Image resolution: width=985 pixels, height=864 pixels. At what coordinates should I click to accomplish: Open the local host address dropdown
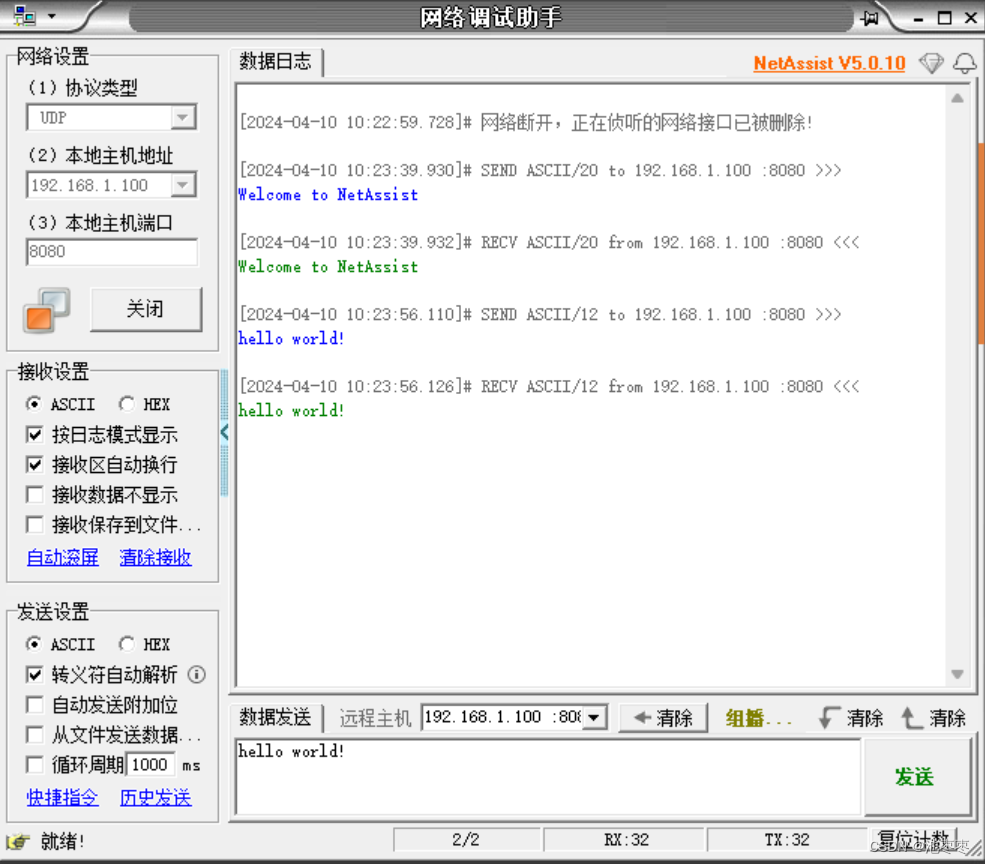click(x=183, y=185)
